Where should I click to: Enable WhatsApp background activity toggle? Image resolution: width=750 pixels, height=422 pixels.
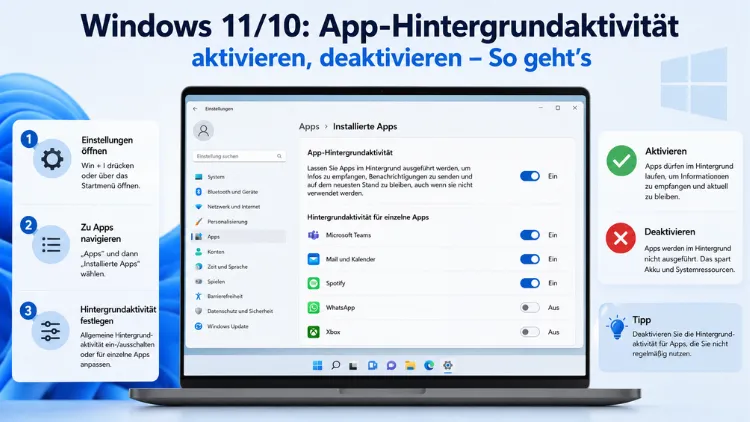coord(529,307)
